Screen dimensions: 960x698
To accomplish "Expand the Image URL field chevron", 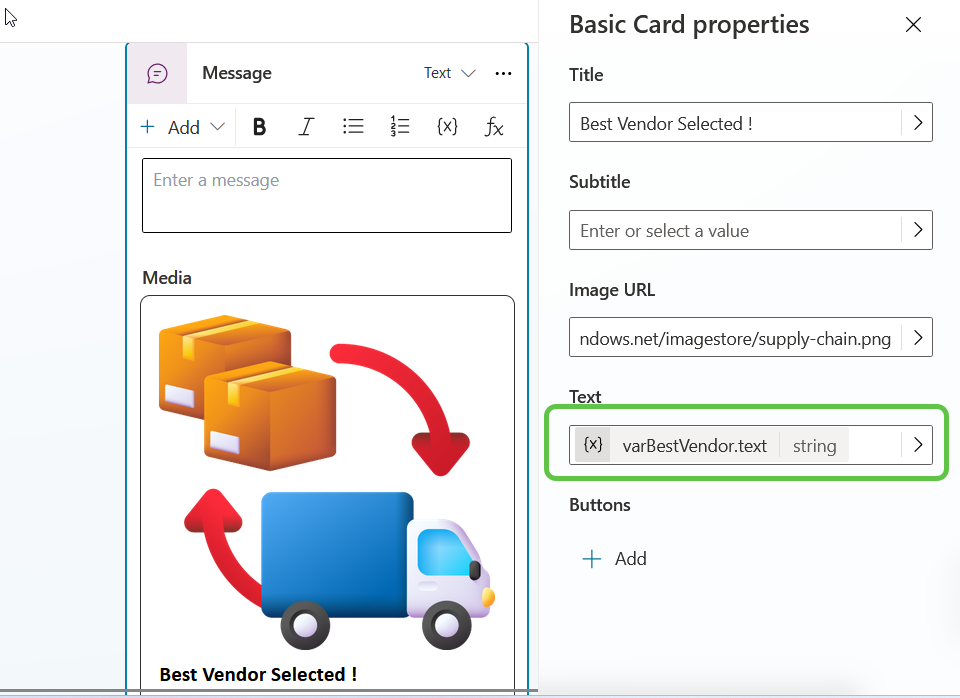I will tap(917, 337).
